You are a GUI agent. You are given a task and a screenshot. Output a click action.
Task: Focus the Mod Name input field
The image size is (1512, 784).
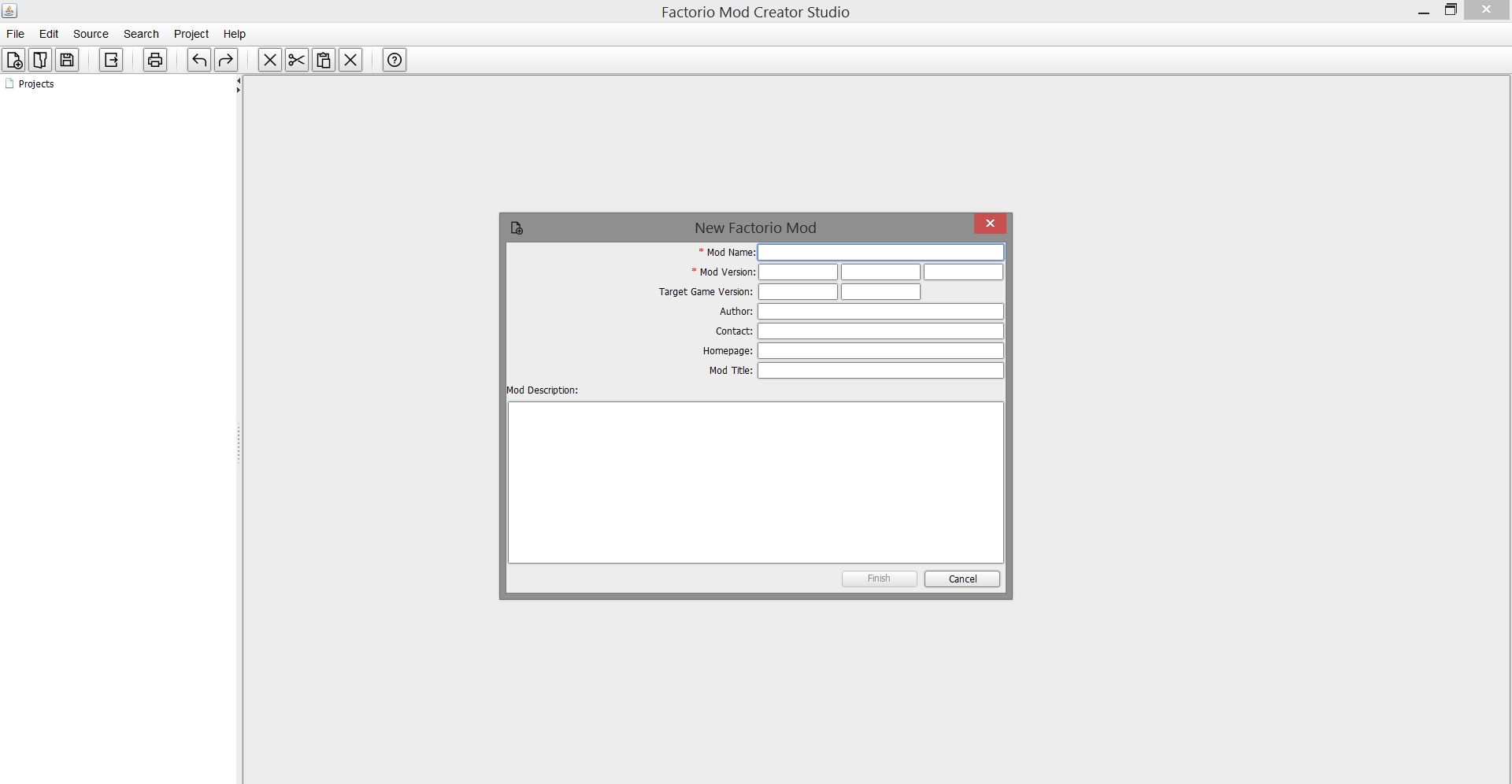point(881,253)
